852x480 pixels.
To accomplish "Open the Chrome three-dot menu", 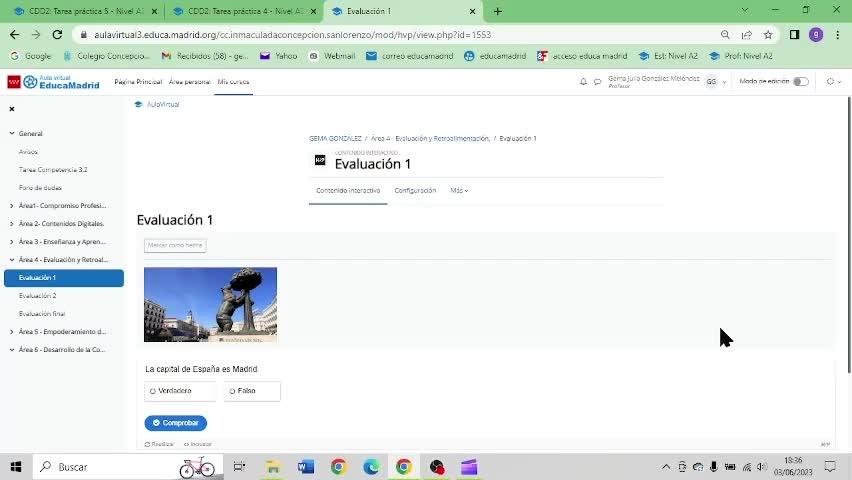I will [838, 35].
